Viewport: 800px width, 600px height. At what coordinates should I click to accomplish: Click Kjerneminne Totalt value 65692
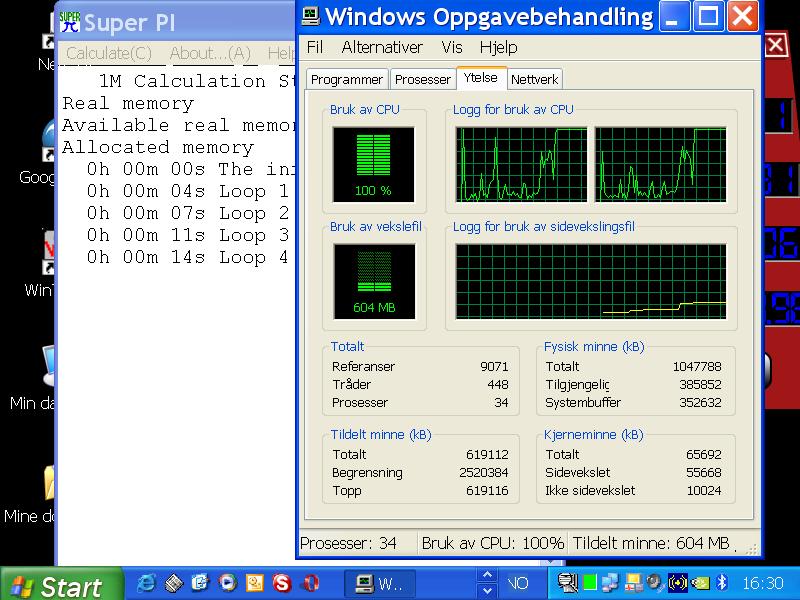(704, 454)
